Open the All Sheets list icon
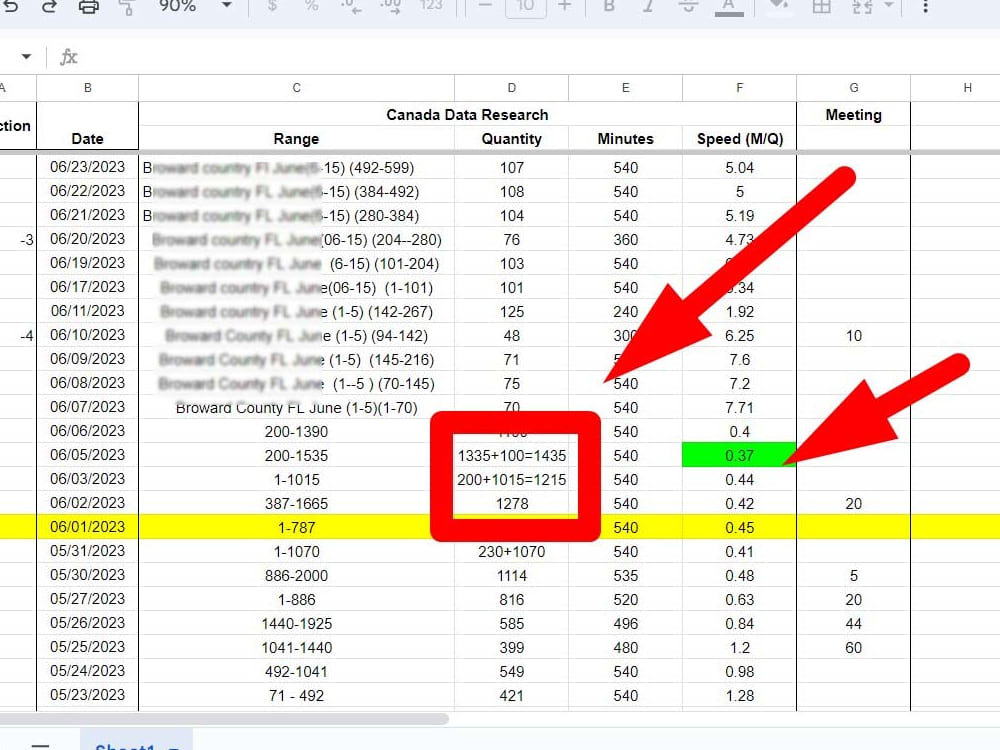Viewport: 1000px width, 750px height. (40, 745)
